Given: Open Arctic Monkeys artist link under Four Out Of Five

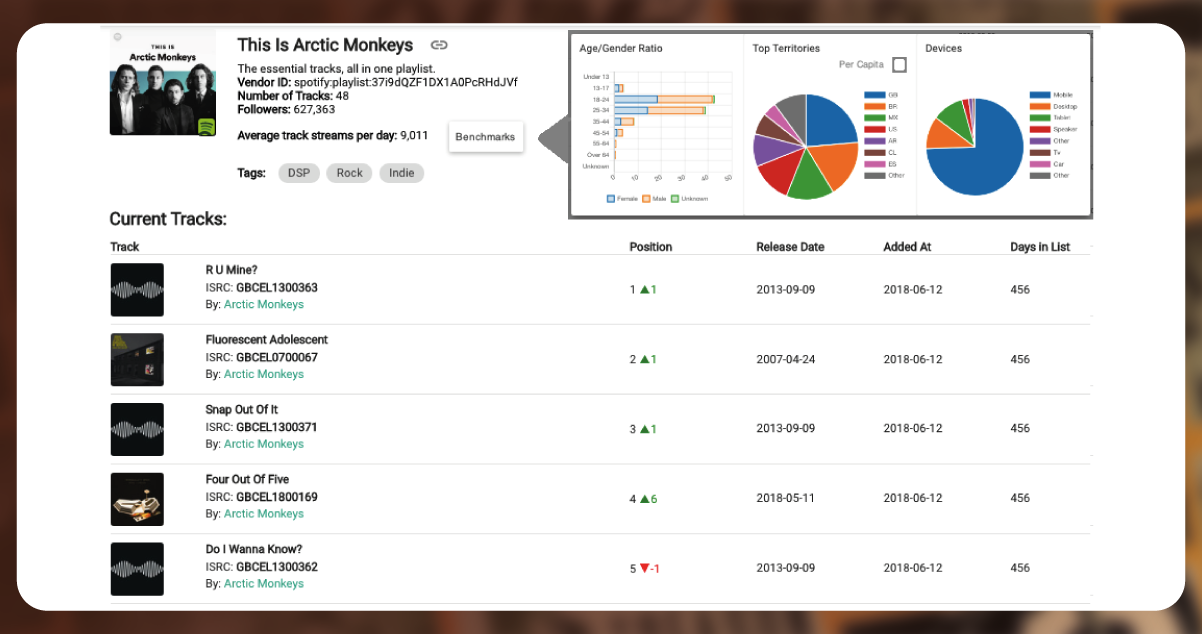Looking at the screenshot, I should pyautogui.click(x=264, y=514).
